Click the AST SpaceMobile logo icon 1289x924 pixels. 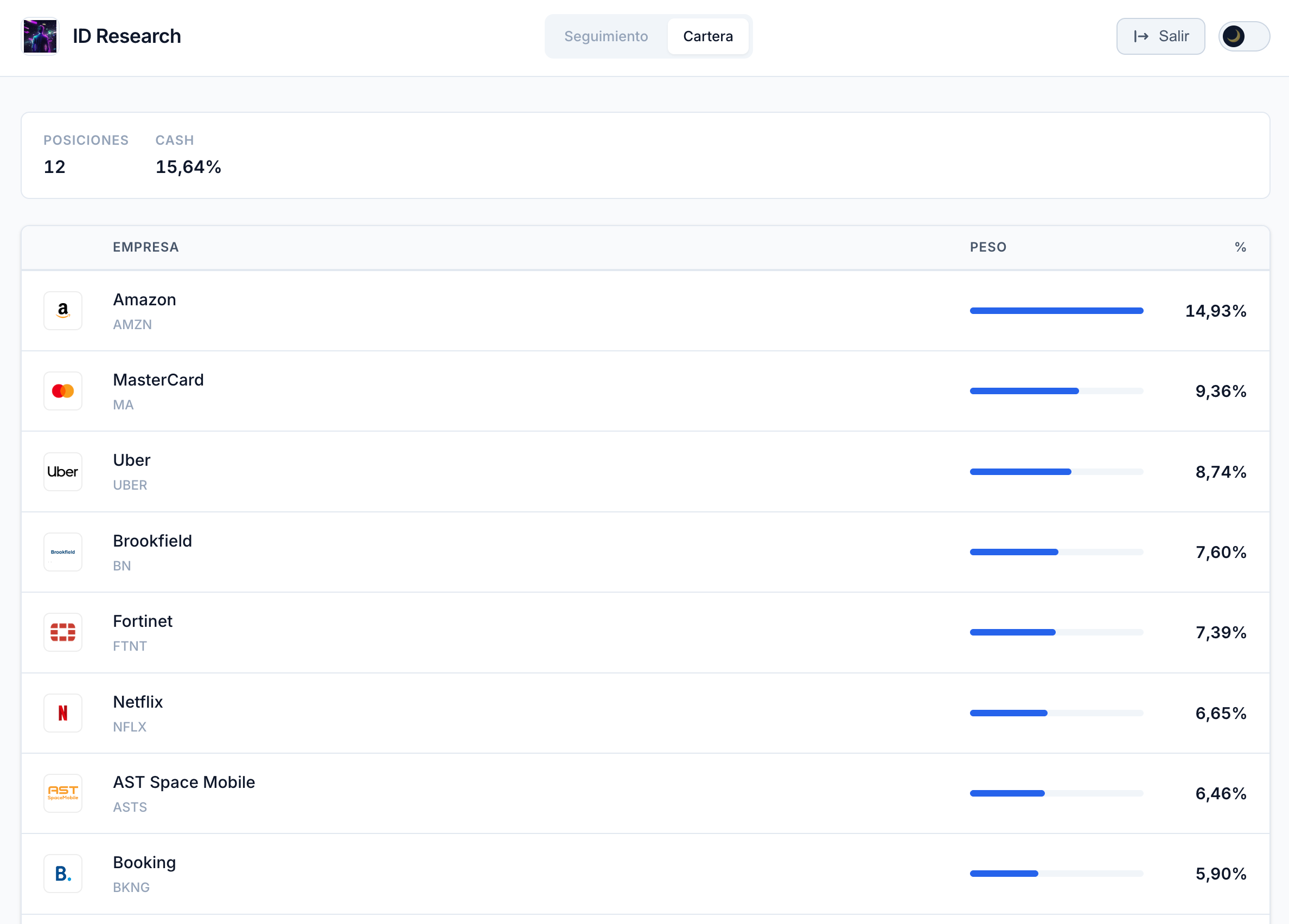click(63, 793)
